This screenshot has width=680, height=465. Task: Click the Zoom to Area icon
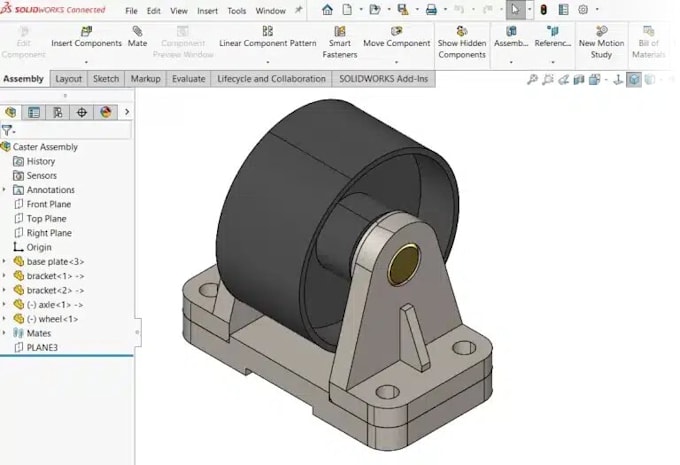click(x=548, y=79)
